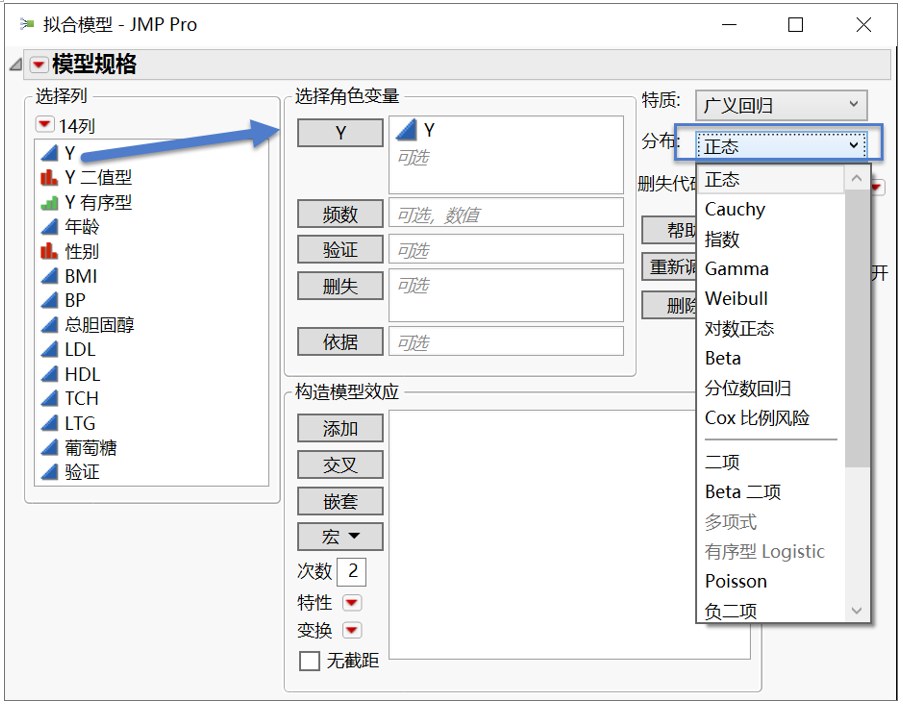
Task: Click the JMP icon in the title bar
Action: click(x=26, y=22)
